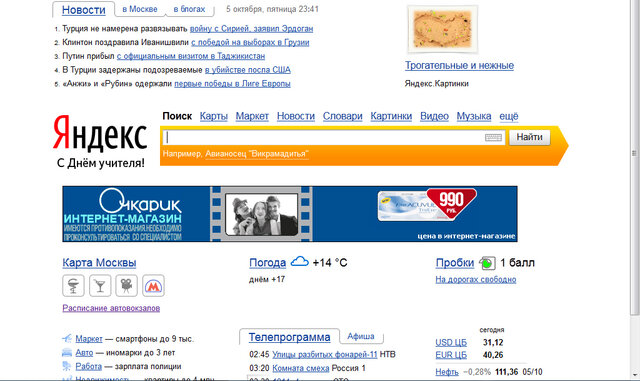The height and width of the screenshot is (381, 640).
Task: Click the Найти search button
Action: pos(529,137)
